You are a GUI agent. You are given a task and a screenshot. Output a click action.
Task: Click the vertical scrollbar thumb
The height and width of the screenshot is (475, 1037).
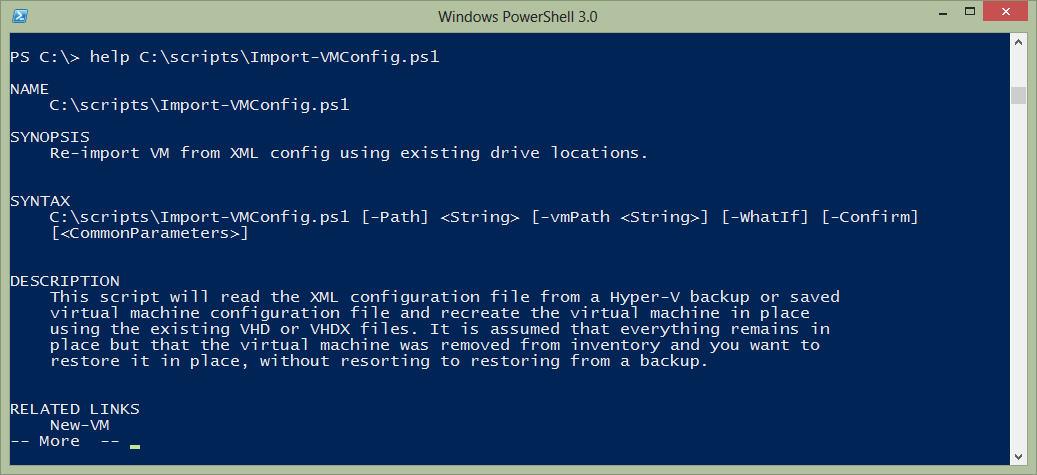1018,95
